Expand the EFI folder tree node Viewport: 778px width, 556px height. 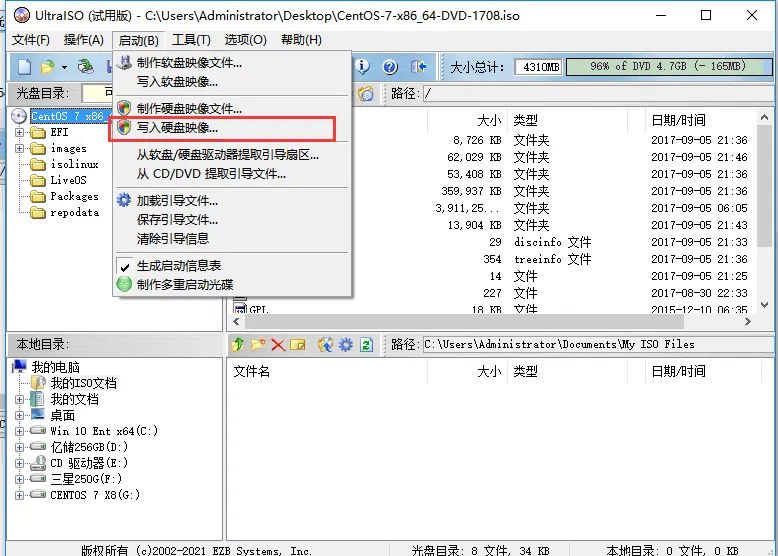pos(19,132)
